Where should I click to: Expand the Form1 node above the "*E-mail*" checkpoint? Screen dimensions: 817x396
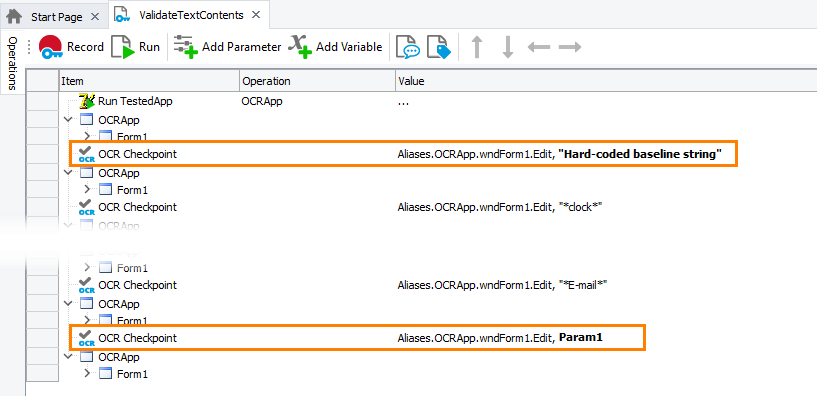coord(88,268)
